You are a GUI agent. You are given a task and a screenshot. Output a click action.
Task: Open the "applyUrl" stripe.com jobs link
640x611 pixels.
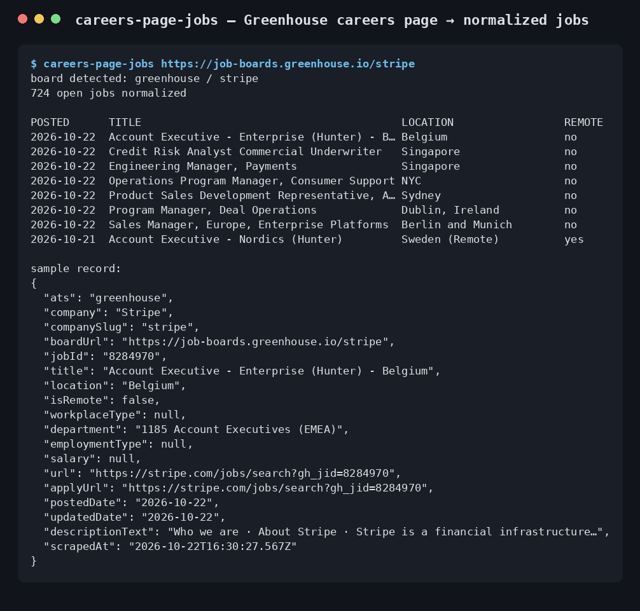coord(275,488)
